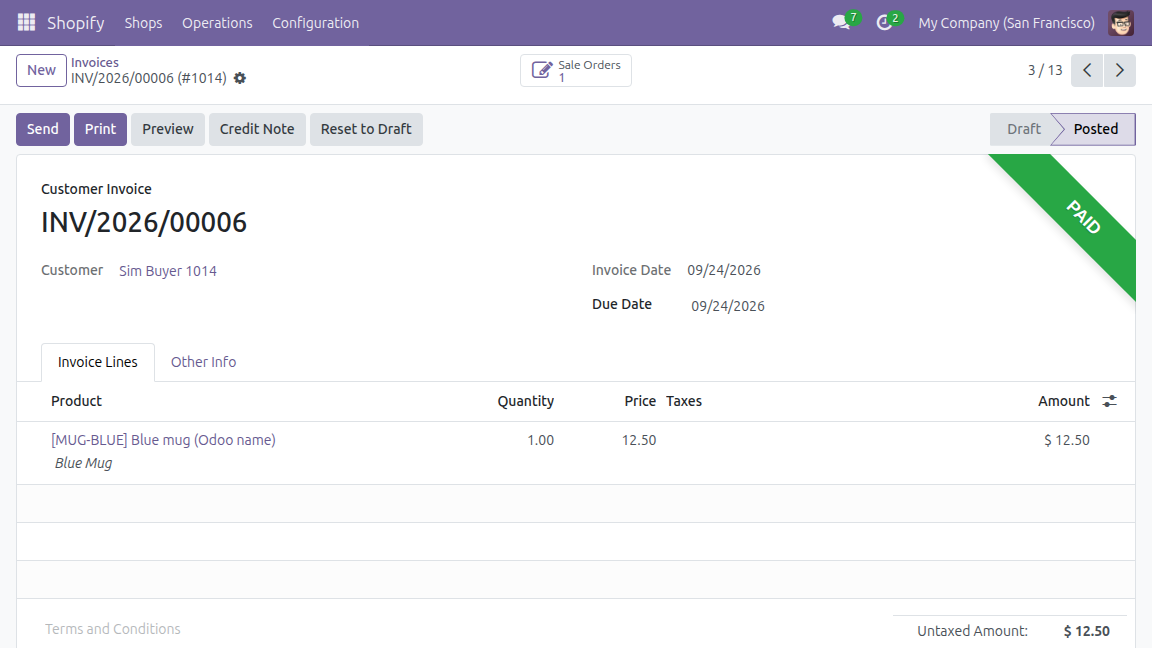Click the Taxes column header

(684, 401)
